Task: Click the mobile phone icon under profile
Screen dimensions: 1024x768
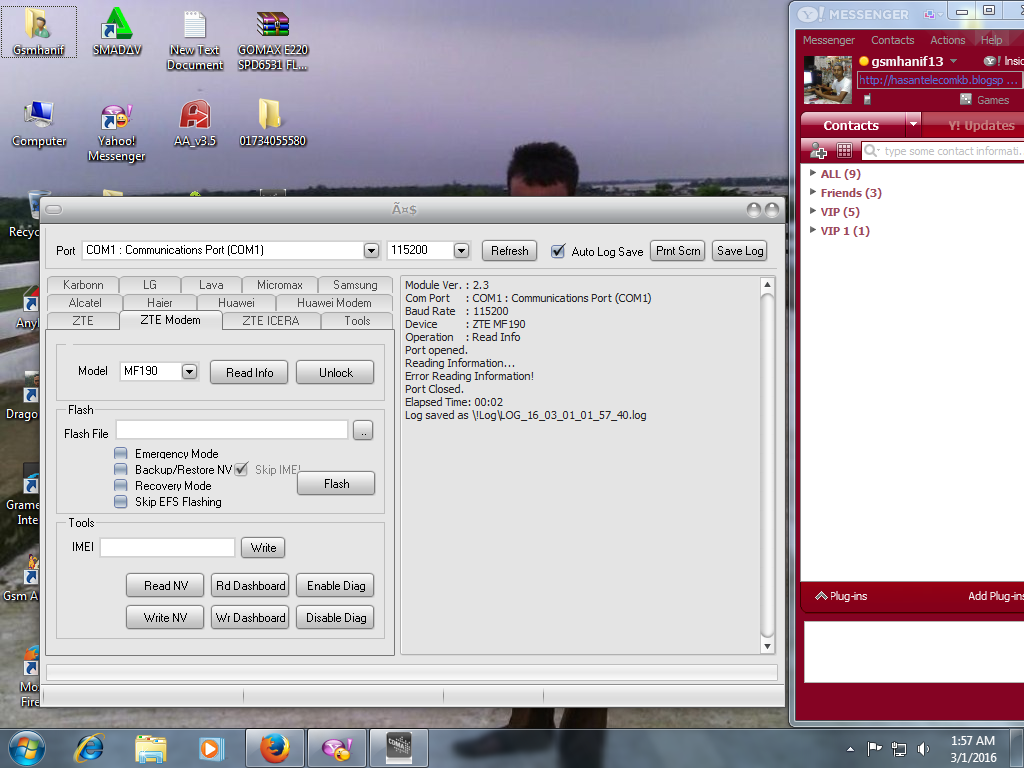Action: (867, 99)
